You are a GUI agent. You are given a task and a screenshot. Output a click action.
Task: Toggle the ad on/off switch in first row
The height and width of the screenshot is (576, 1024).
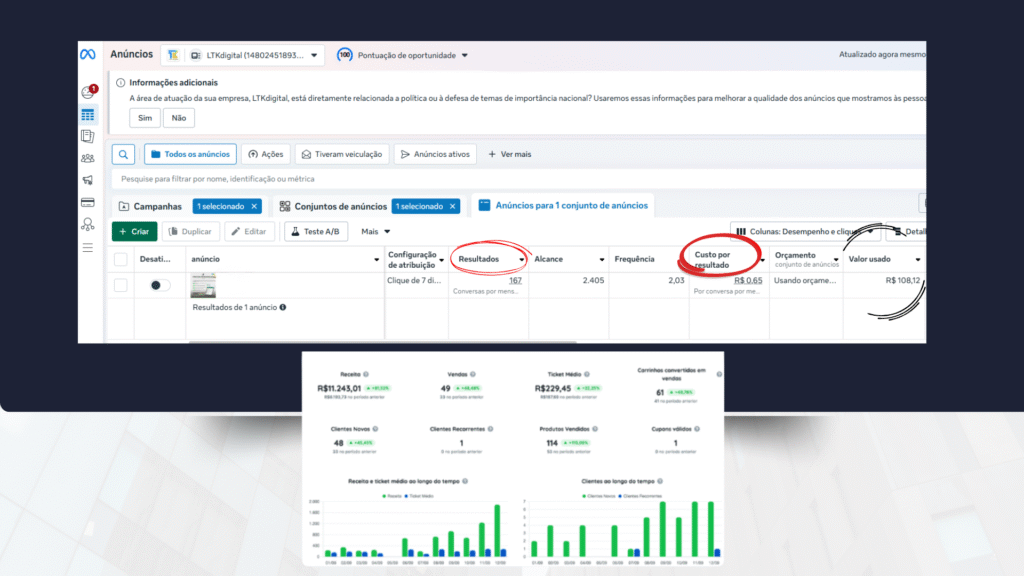[159, 285]
